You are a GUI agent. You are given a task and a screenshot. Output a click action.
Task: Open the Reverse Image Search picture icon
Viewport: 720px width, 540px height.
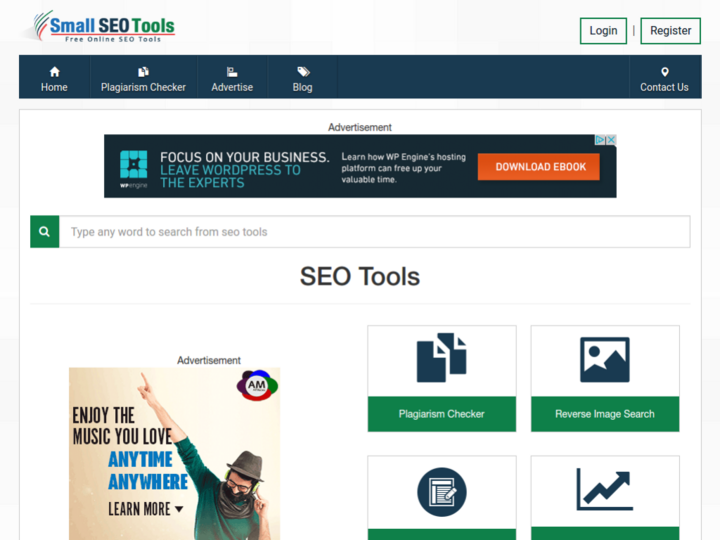(605, 360)
